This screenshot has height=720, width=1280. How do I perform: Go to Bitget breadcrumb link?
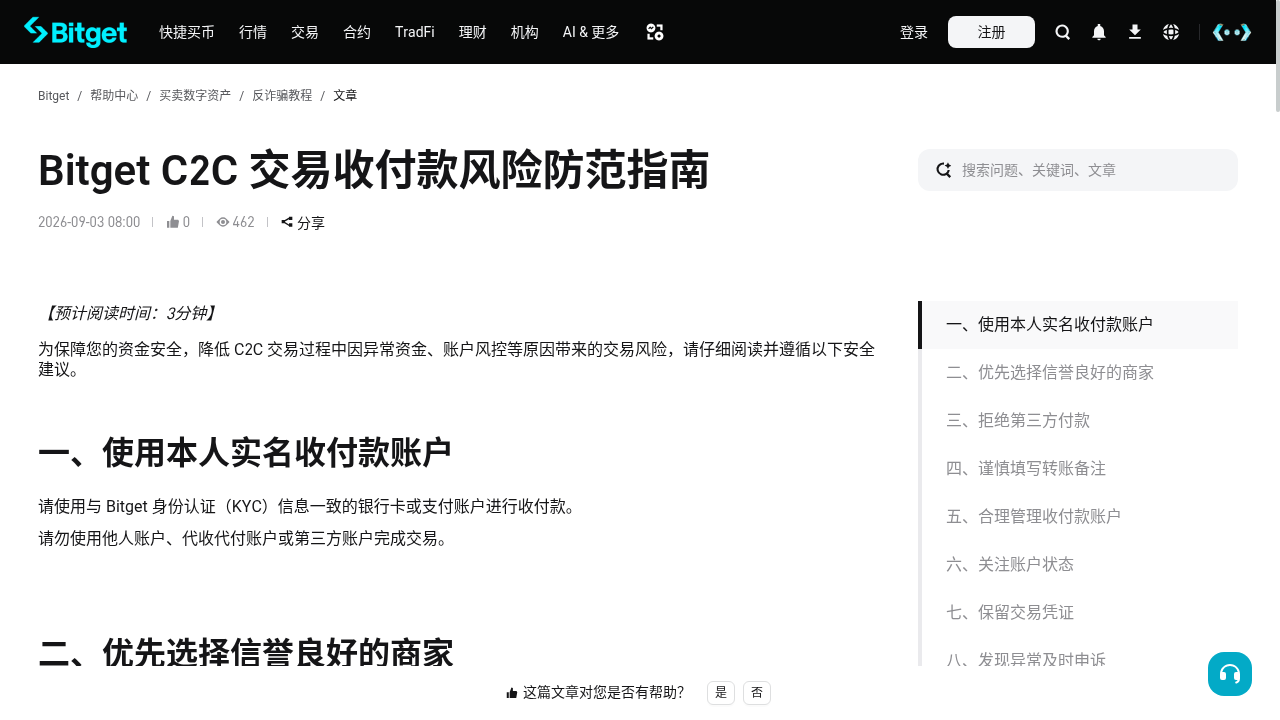[53, 96]
